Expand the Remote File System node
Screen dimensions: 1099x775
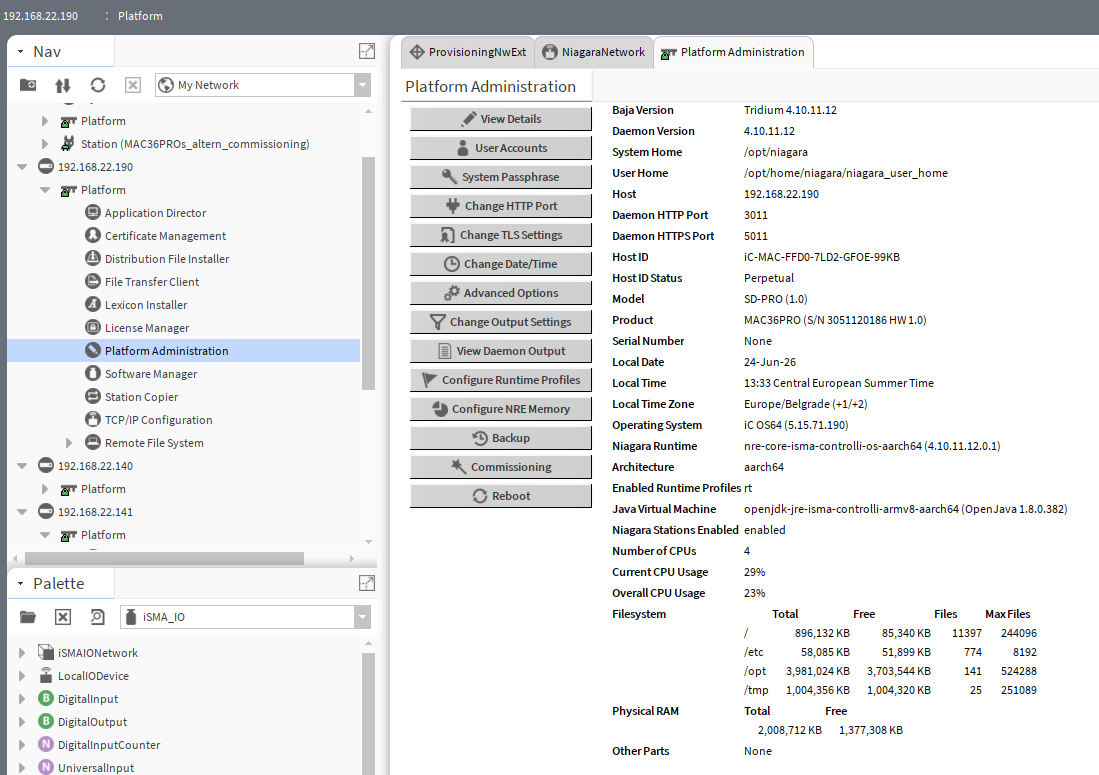click(x=69, y=443)
